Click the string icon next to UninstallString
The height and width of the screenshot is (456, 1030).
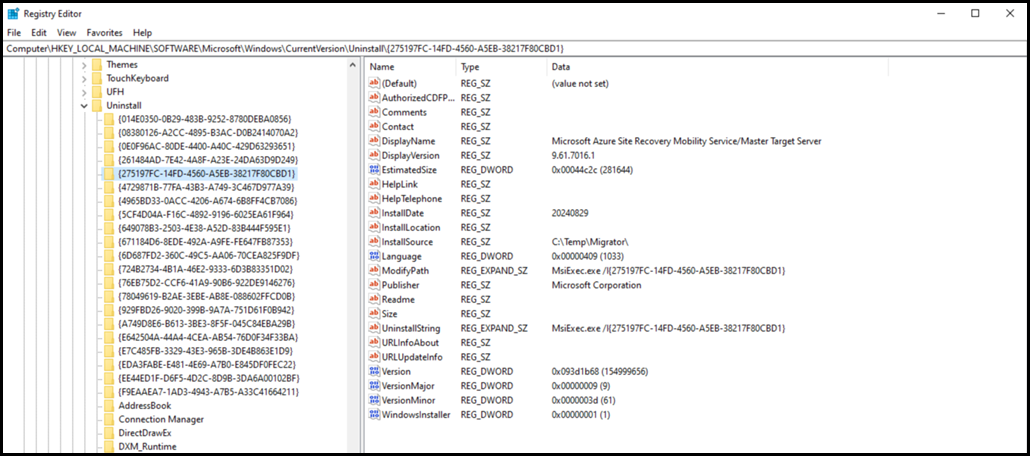[x=374, y=328]
